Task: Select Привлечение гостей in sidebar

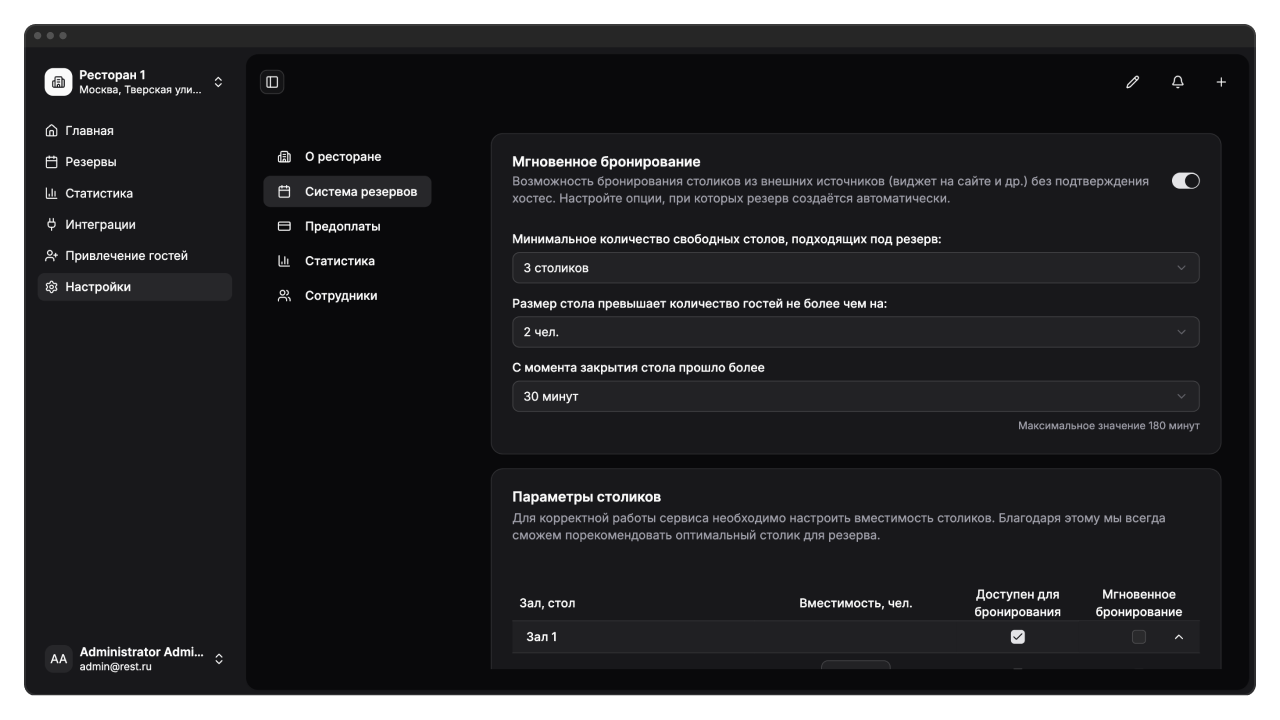Action: coord(126,256)
